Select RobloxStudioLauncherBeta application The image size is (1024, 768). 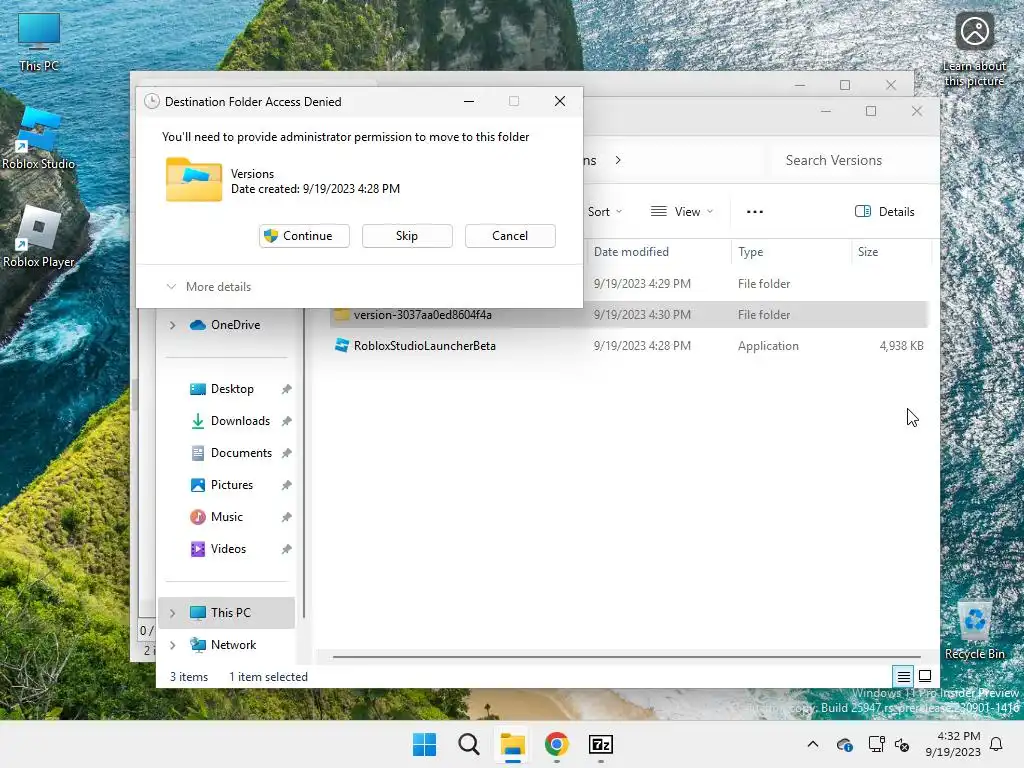click(x=628, y=346)
